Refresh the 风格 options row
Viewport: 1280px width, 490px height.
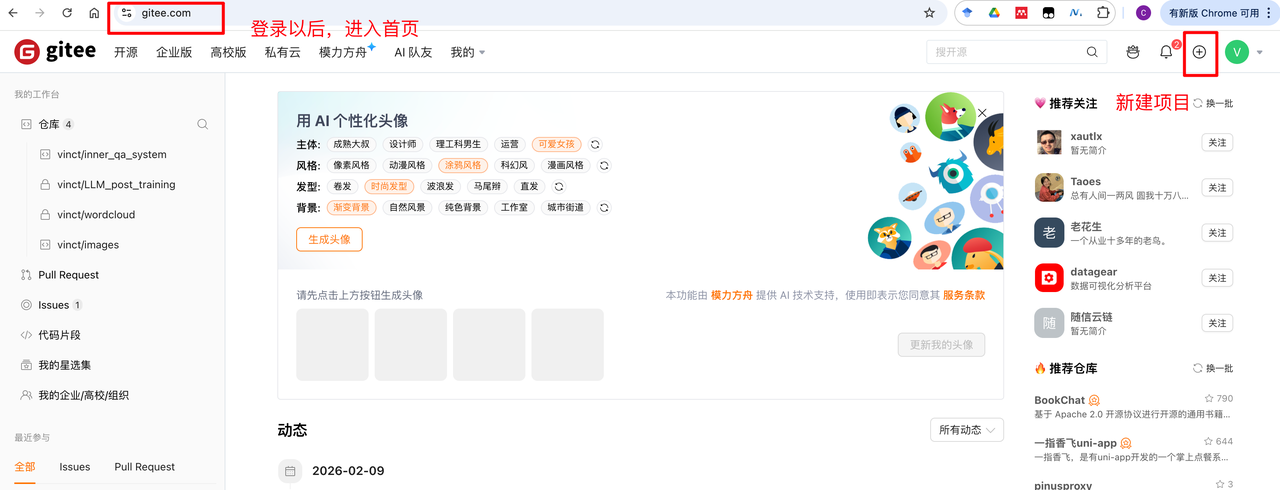(x=606, y=165)
